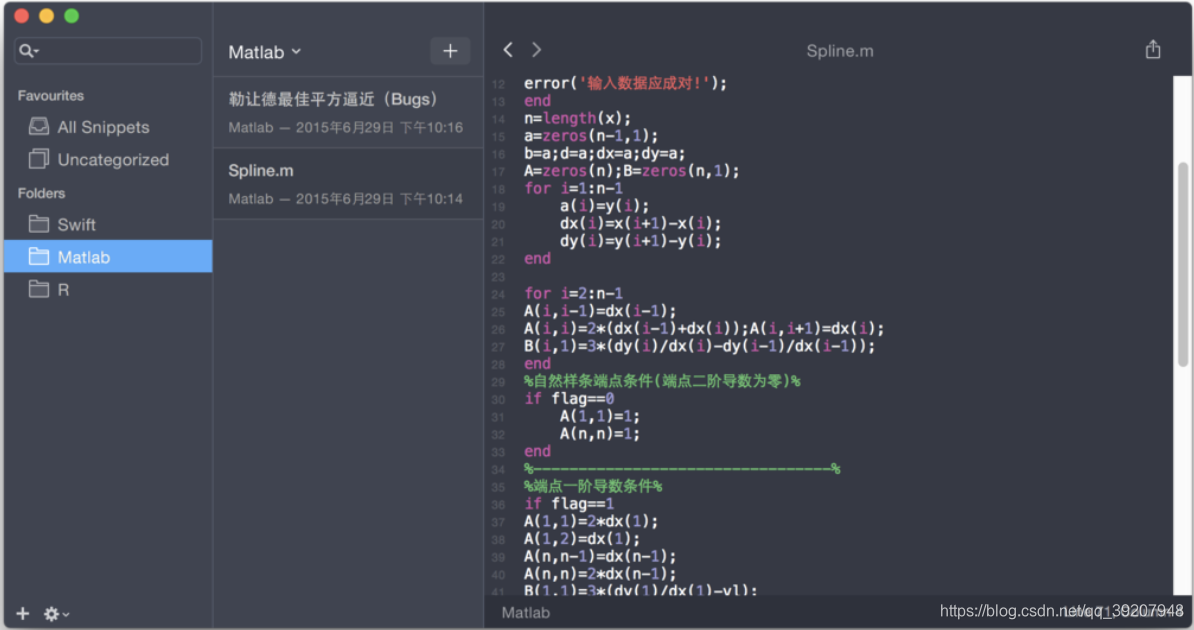Viewport: 1194px width, 630px height.
Task: Add a new folder with the bottom plus
Action: pos(21,613)
